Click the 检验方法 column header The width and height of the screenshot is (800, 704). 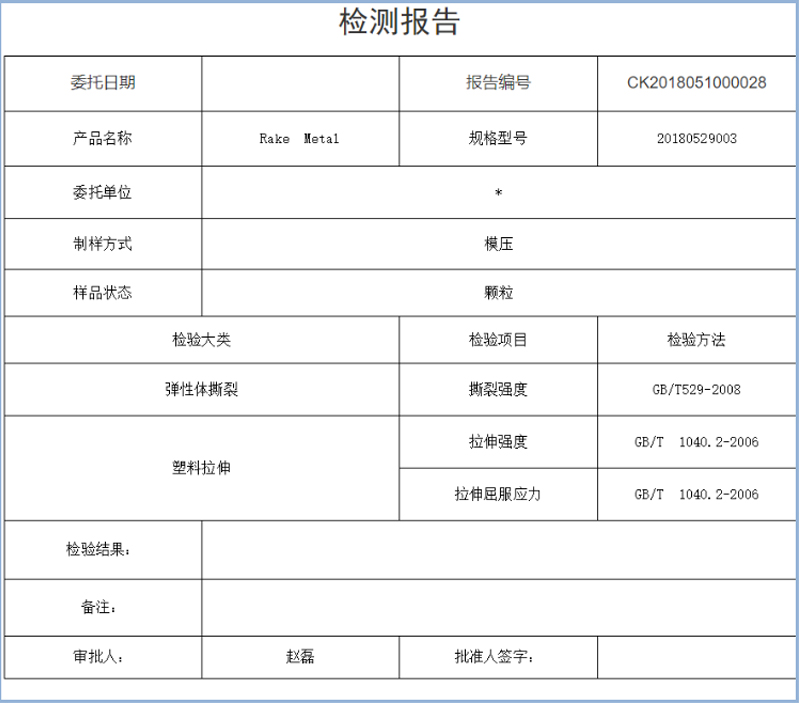pos(696,340)
